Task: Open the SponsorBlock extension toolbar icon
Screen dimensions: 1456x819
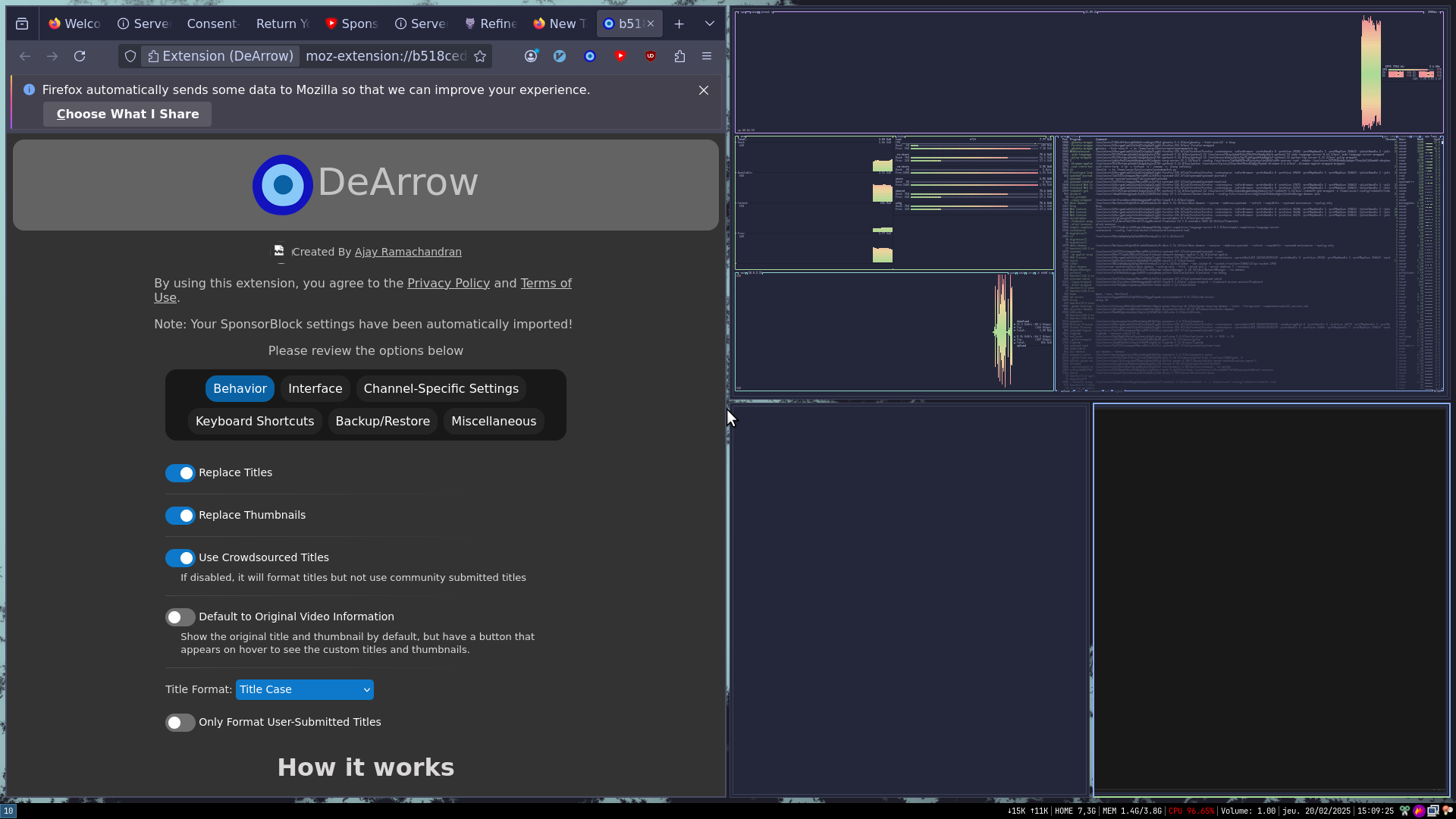Action: coord(620,56)
